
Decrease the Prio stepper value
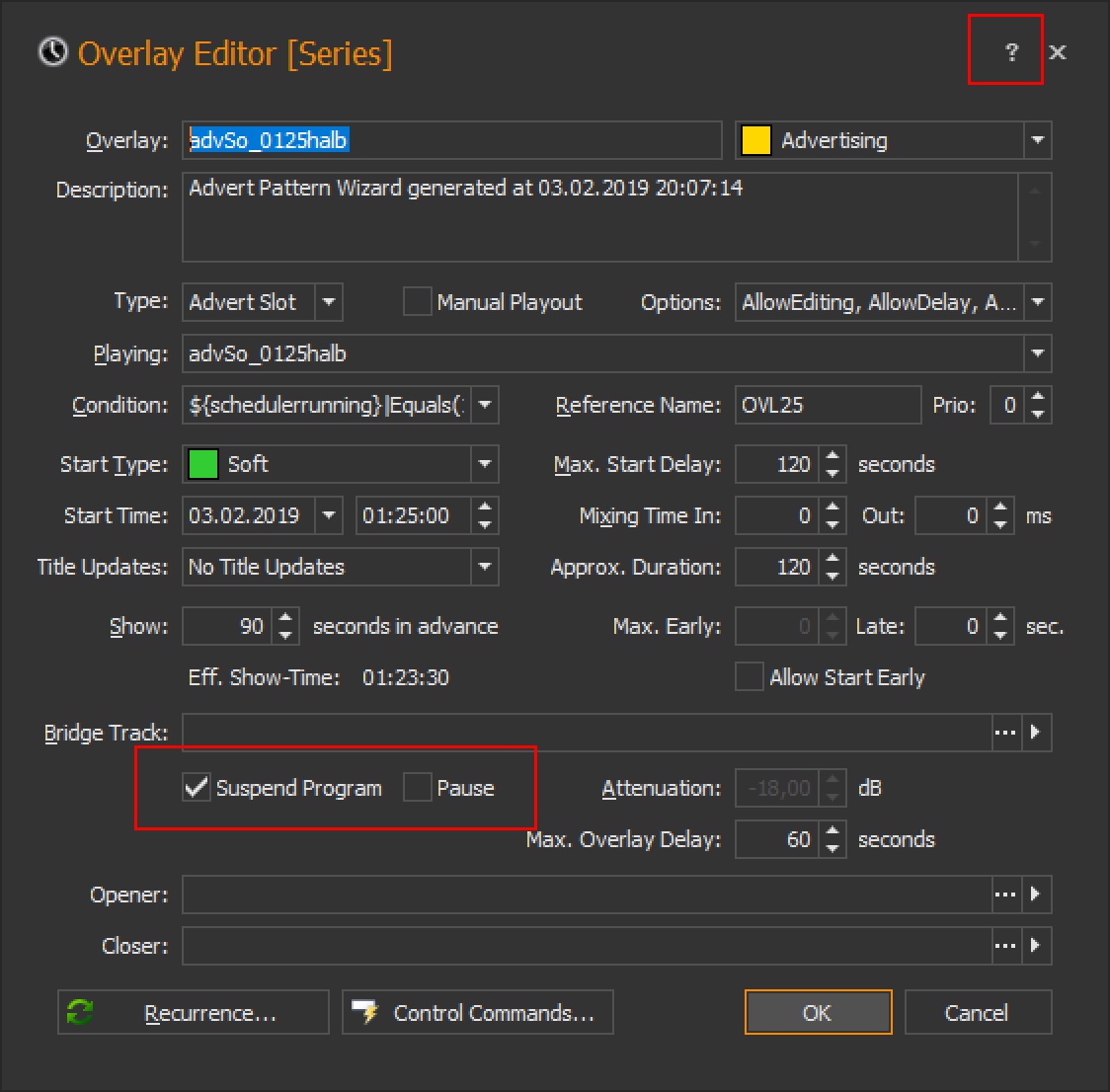1037,414
